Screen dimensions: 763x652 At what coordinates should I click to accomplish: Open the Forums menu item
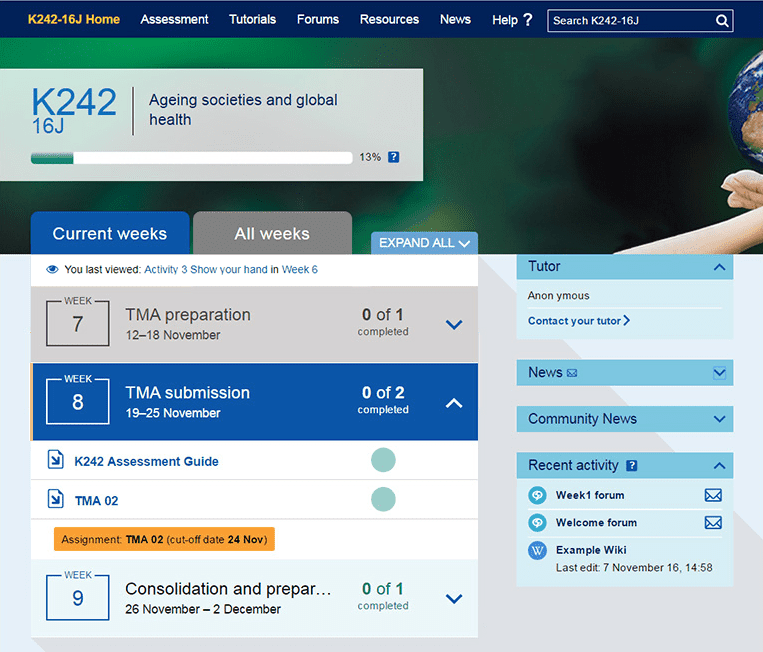click(x=317, y=19)
